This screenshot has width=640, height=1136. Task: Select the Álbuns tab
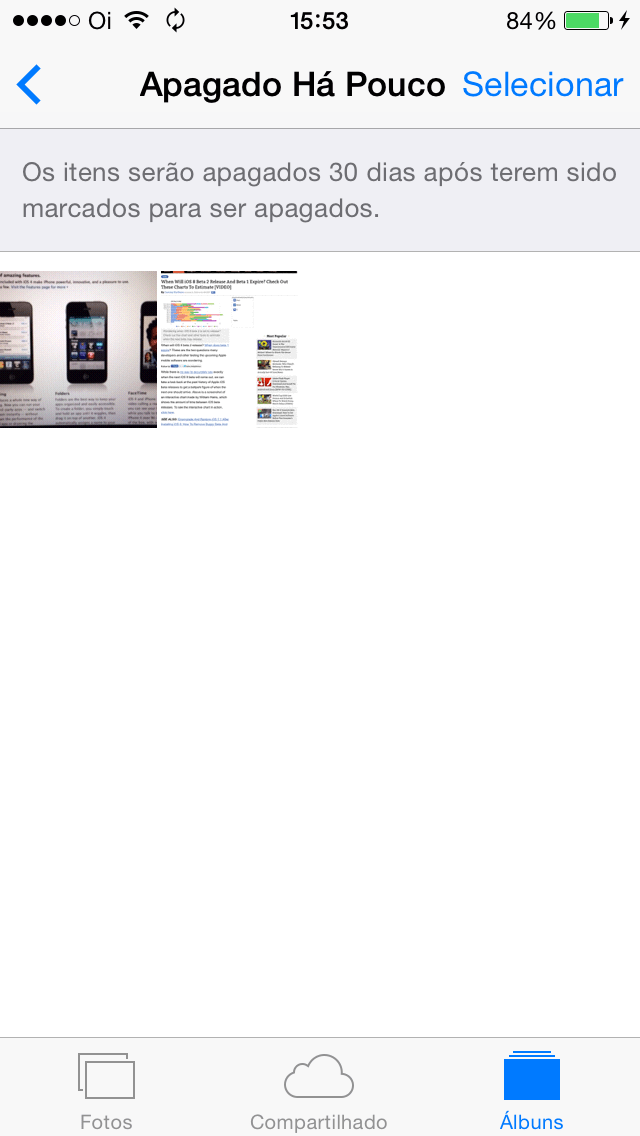coord(531,1090)
